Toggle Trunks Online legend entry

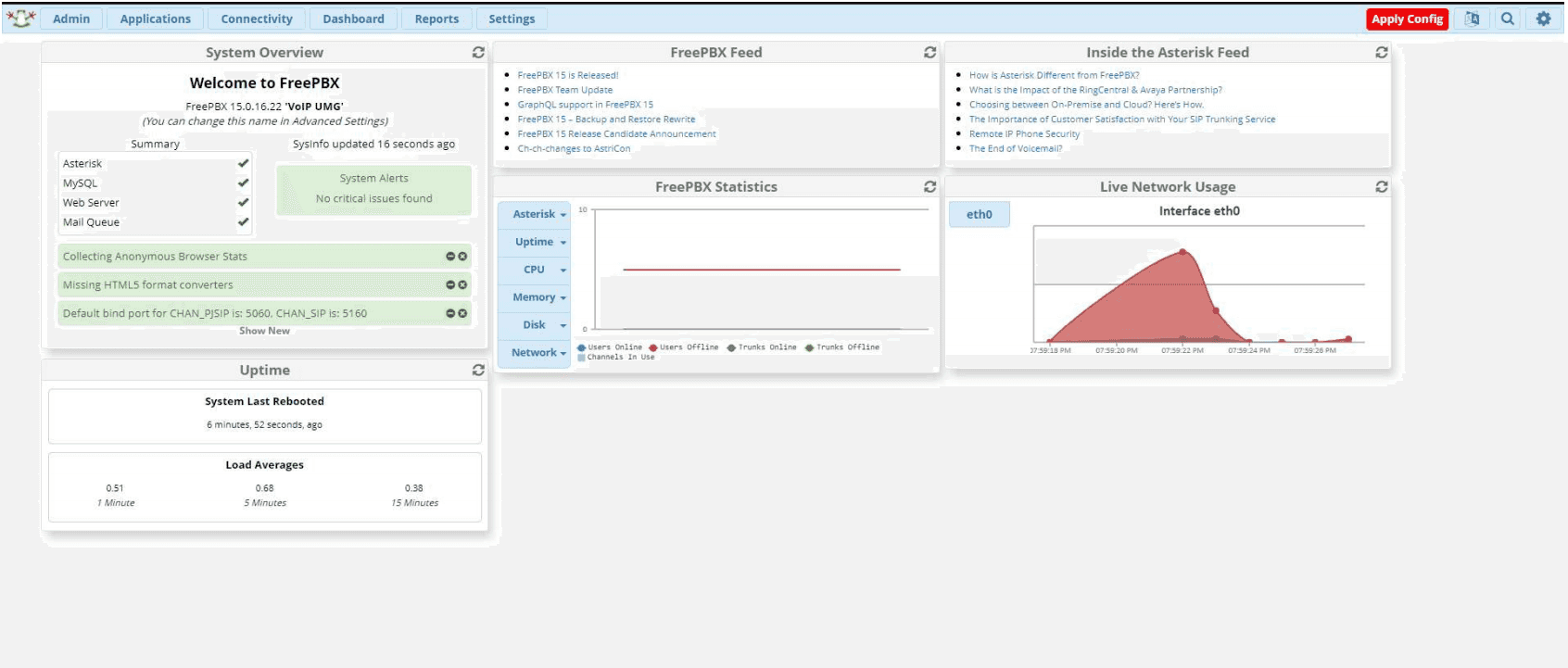click(762, 347)
